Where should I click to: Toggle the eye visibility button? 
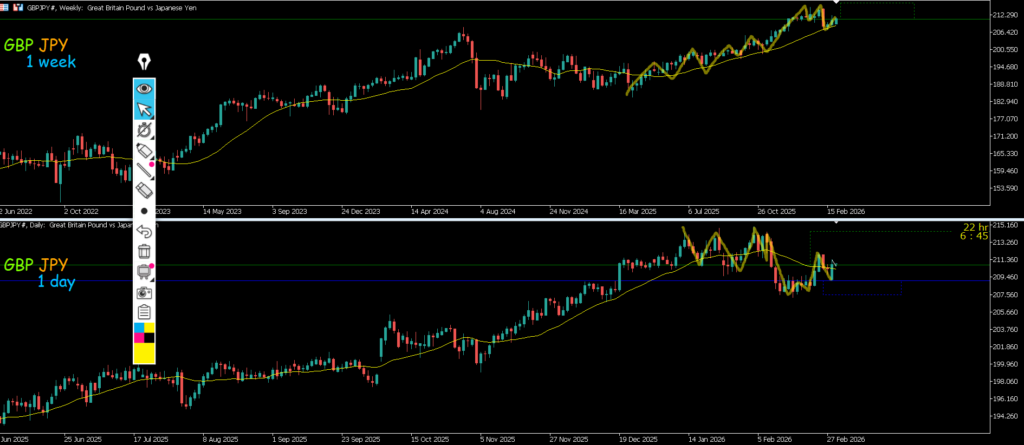144,88
